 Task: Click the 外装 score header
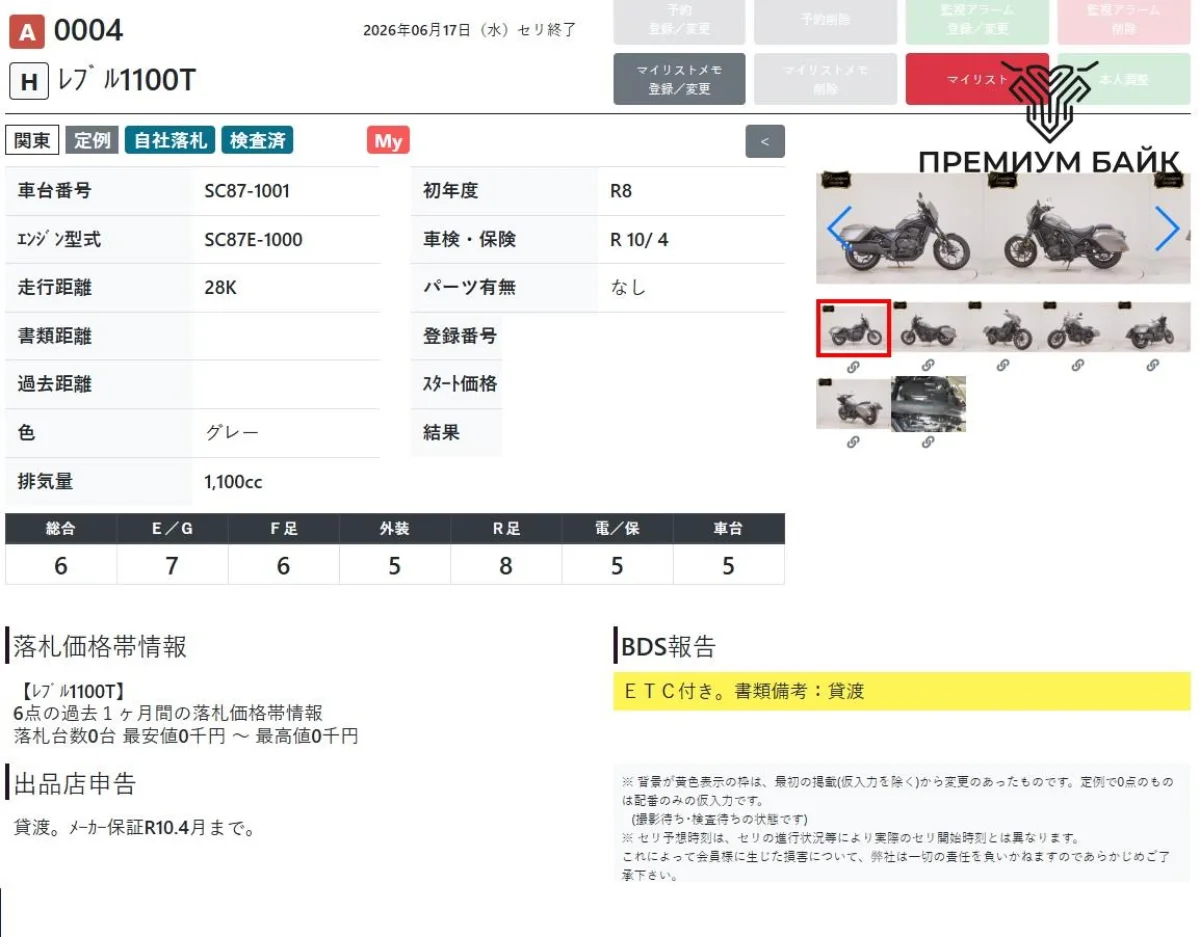point(395,529)
